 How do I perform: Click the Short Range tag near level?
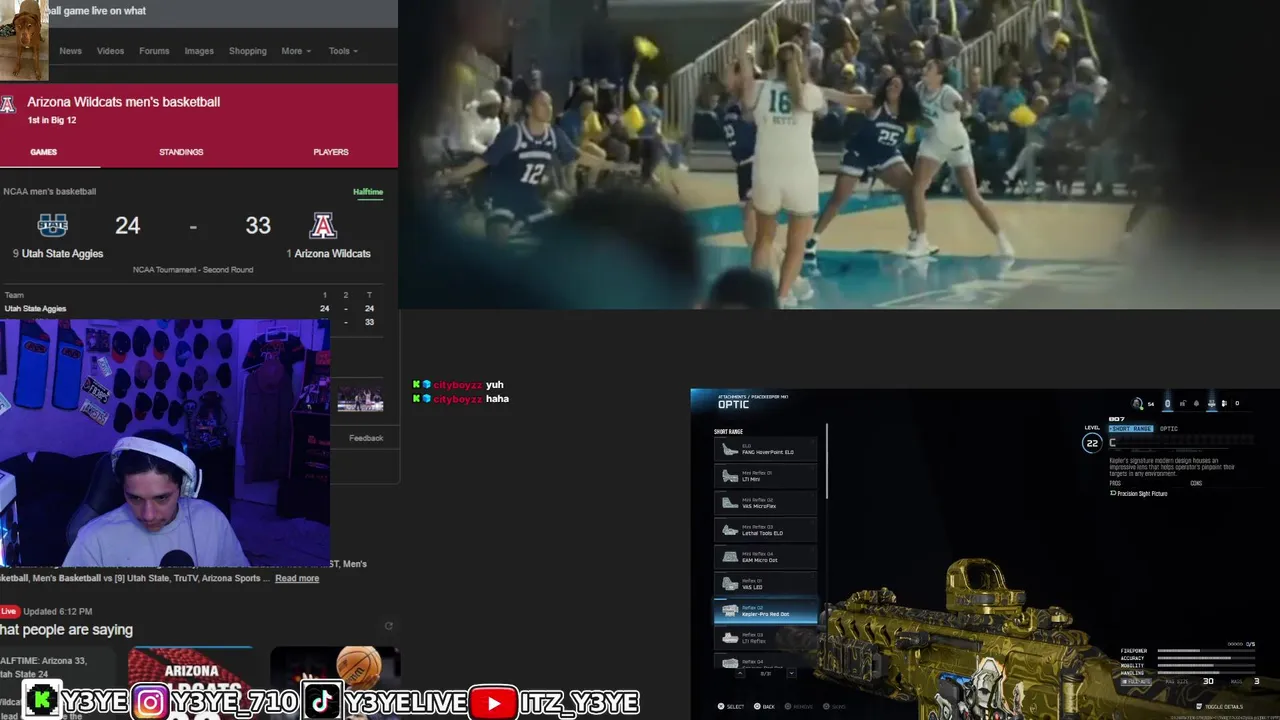(1131, 428)
